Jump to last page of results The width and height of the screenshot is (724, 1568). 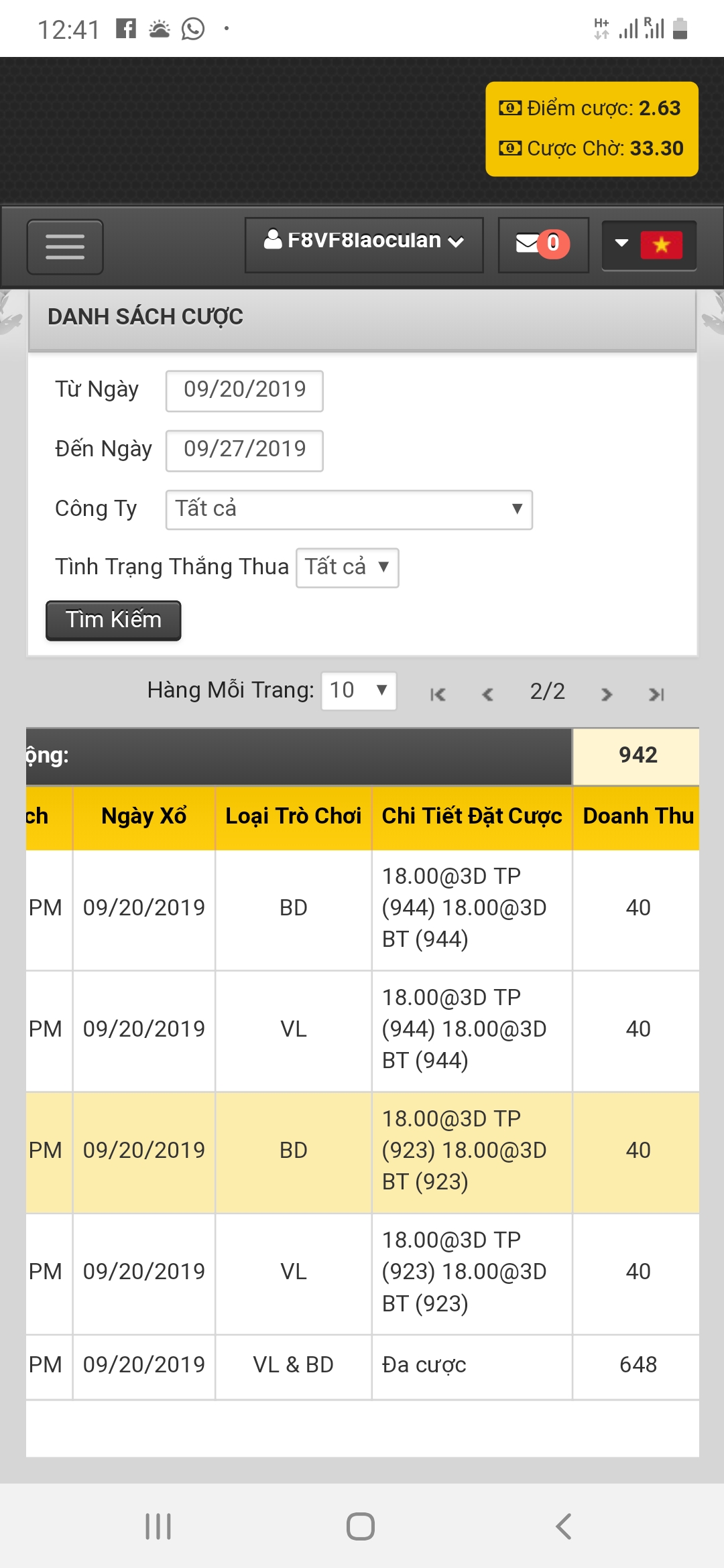pos(656,694)
